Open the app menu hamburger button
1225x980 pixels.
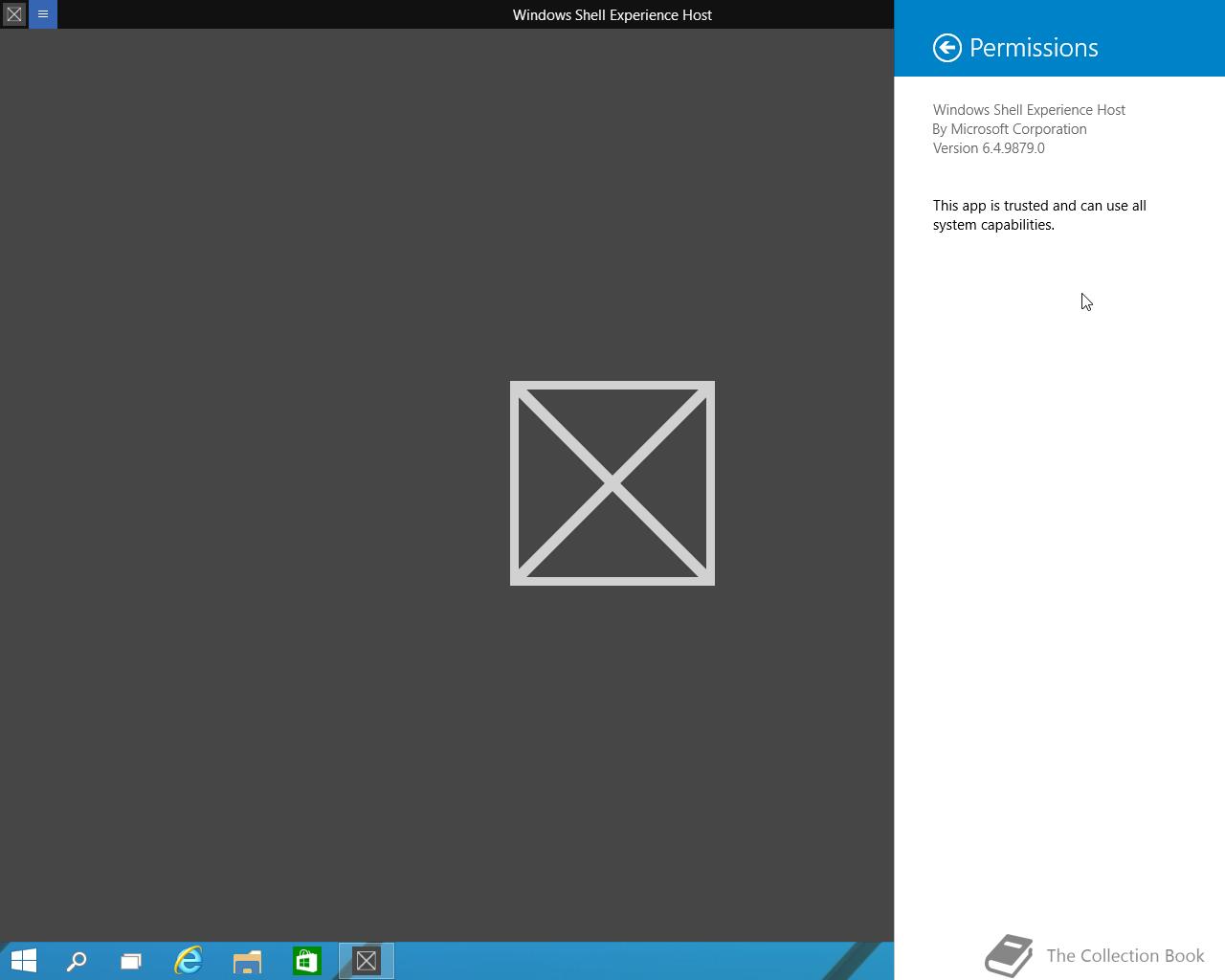tap(43, 14)
